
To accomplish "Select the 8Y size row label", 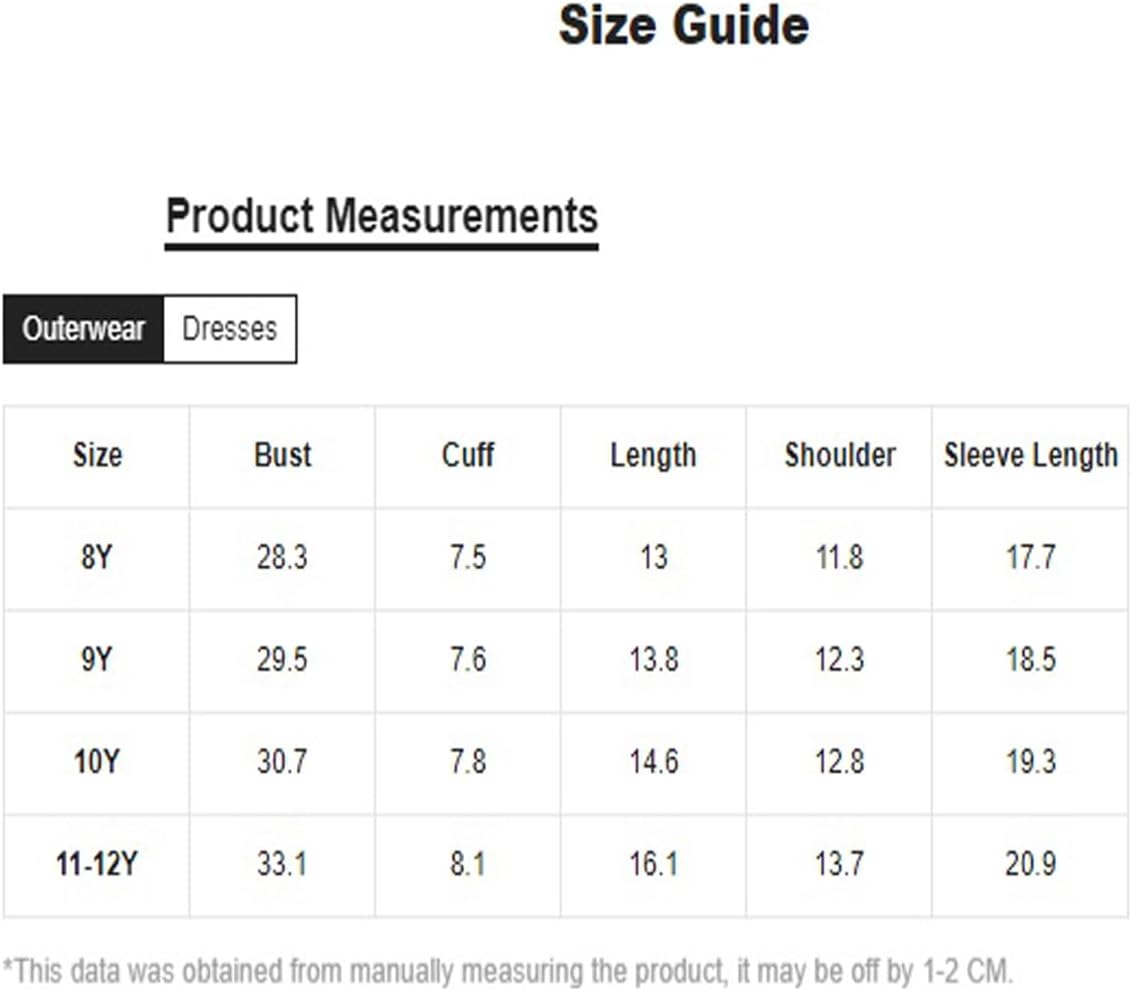I will [97, 557].
